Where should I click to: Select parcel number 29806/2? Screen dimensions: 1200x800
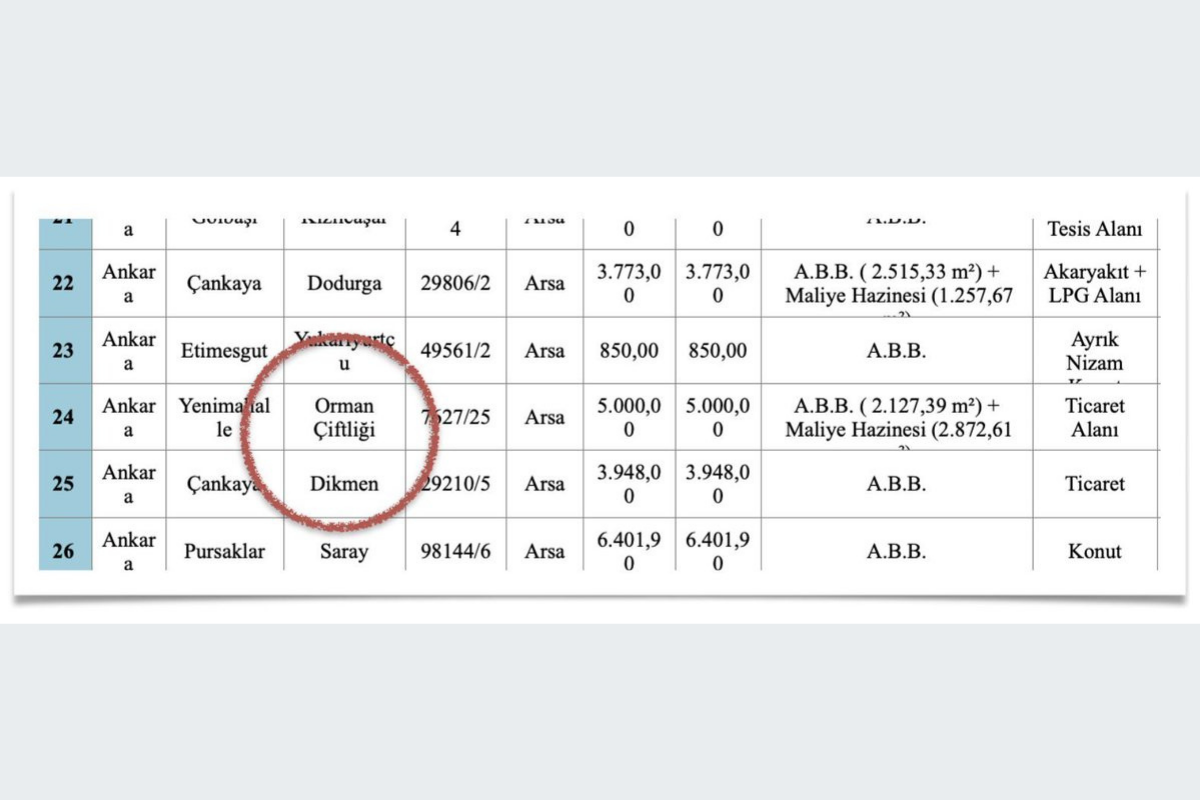click(x=455, y=283)
